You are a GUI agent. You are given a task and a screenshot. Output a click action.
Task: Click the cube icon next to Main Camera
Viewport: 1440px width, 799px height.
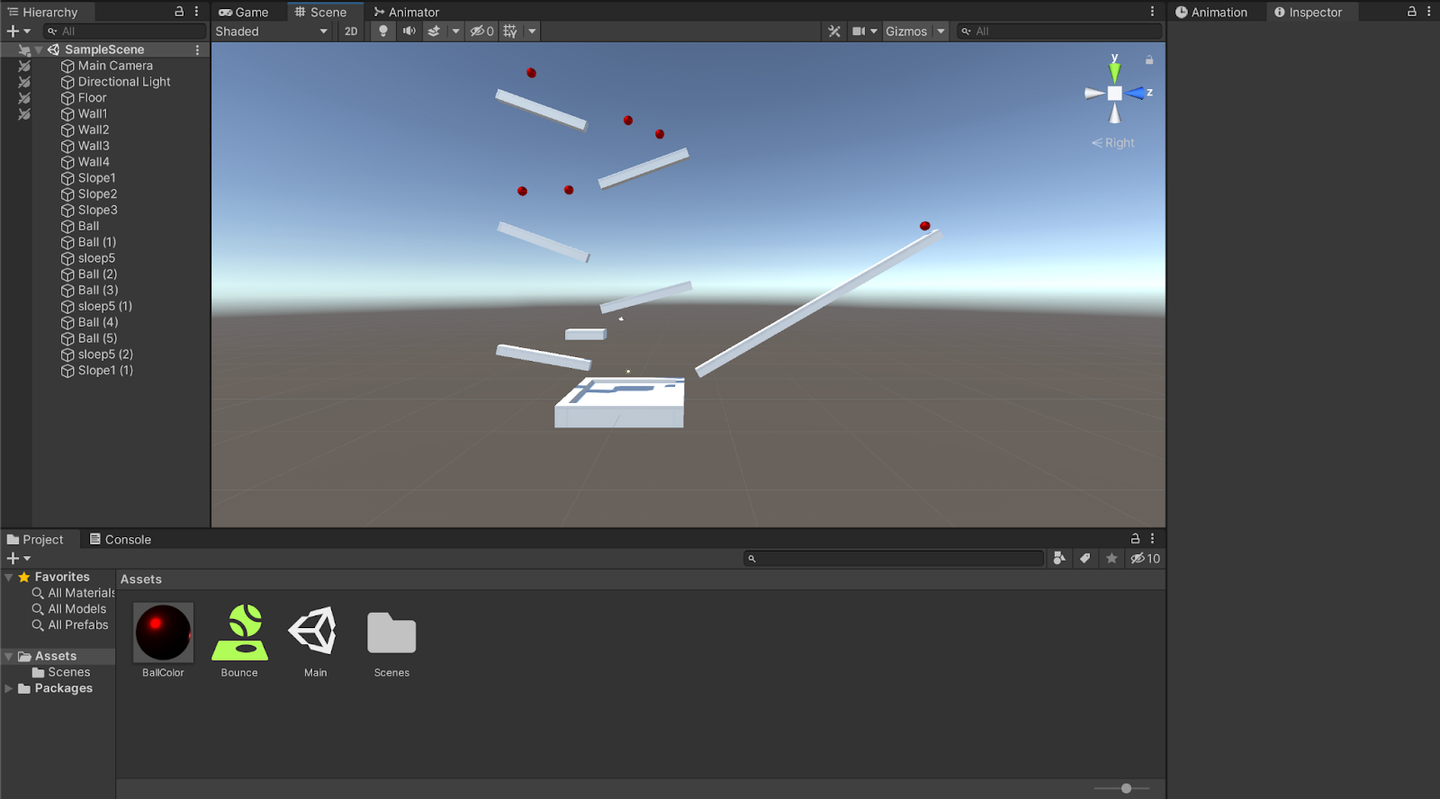pyautogui.click(x=68, y=66)
